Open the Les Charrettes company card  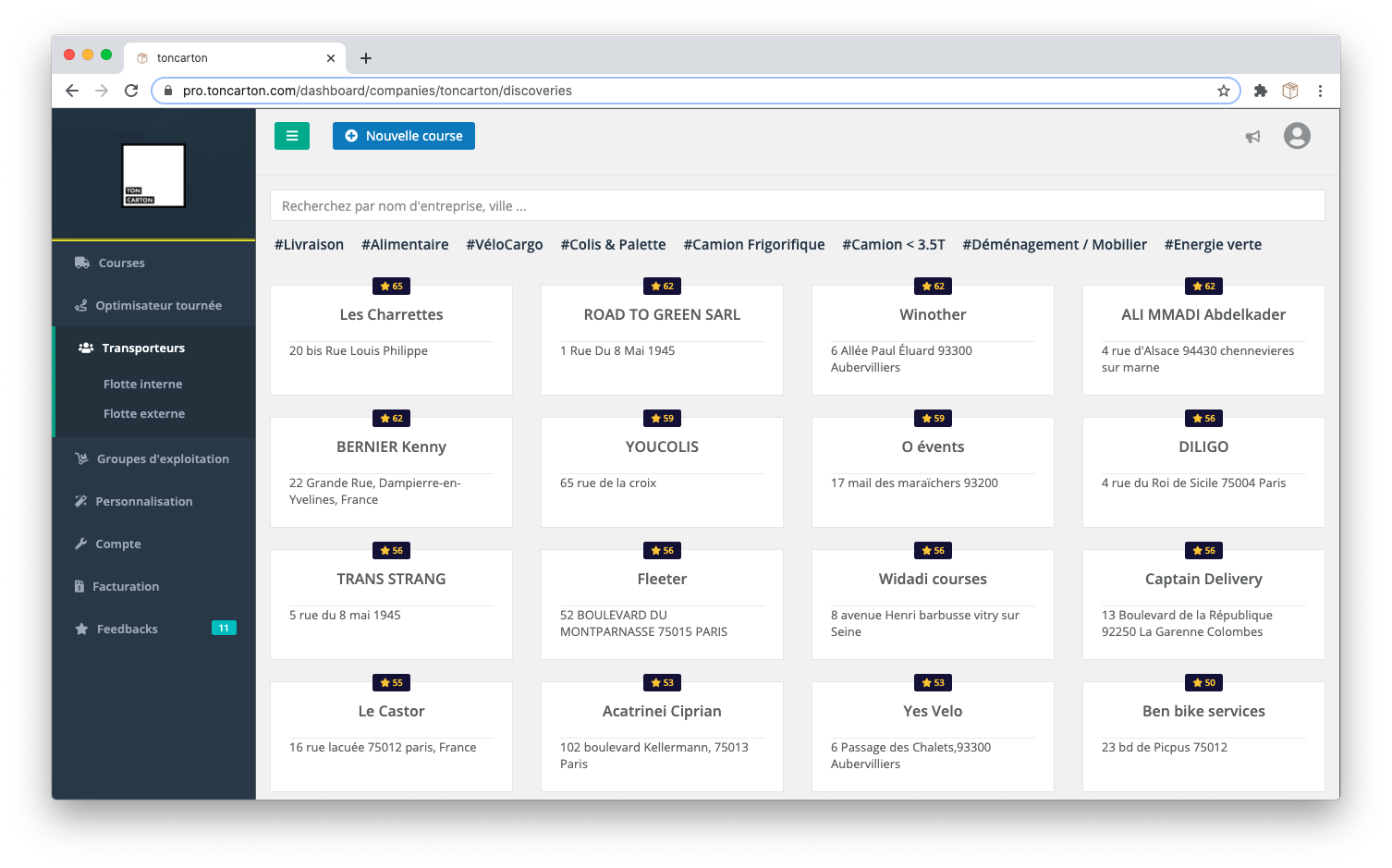click(391, 339)
